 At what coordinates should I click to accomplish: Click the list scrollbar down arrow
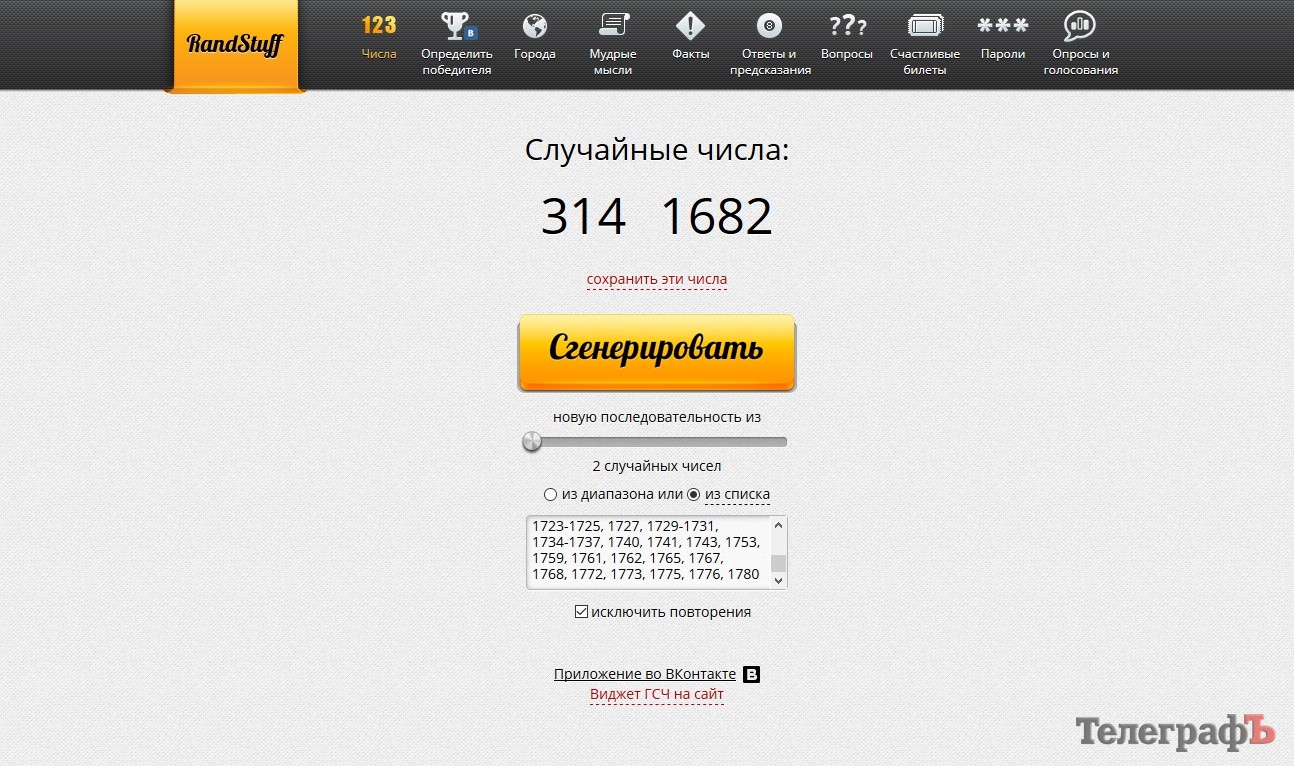(778, 580)
